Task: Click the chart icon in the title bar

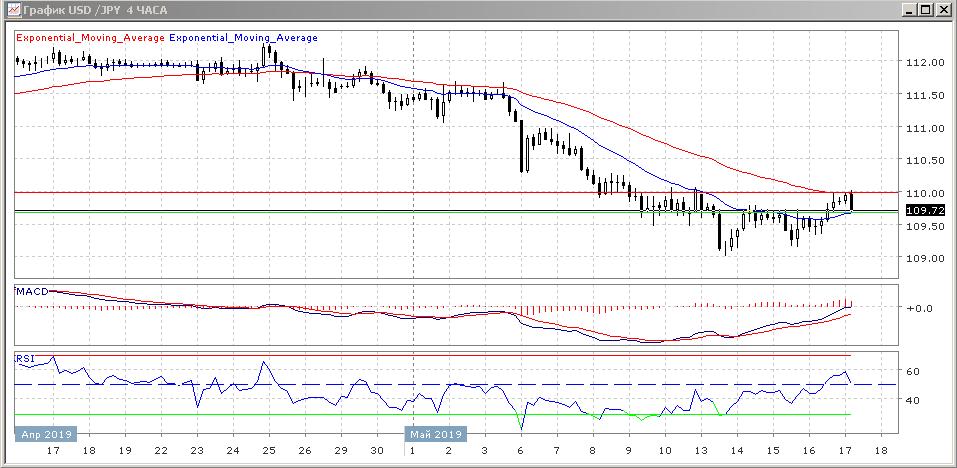Action: (10, 9)
